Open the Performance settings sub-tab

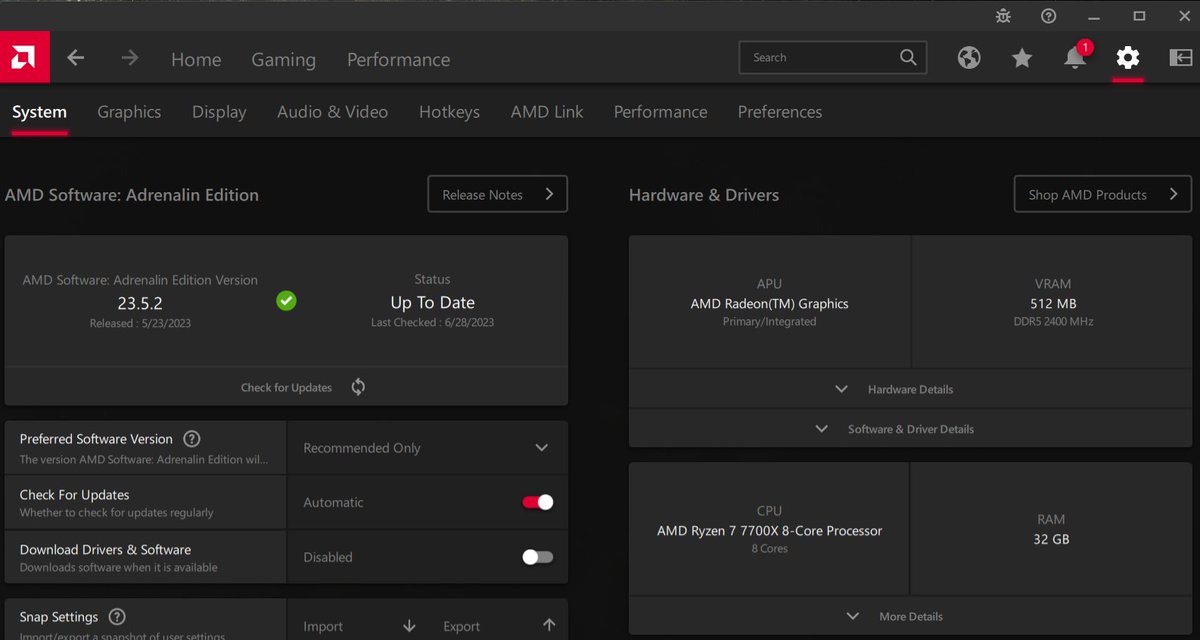[x=660, y=112]
